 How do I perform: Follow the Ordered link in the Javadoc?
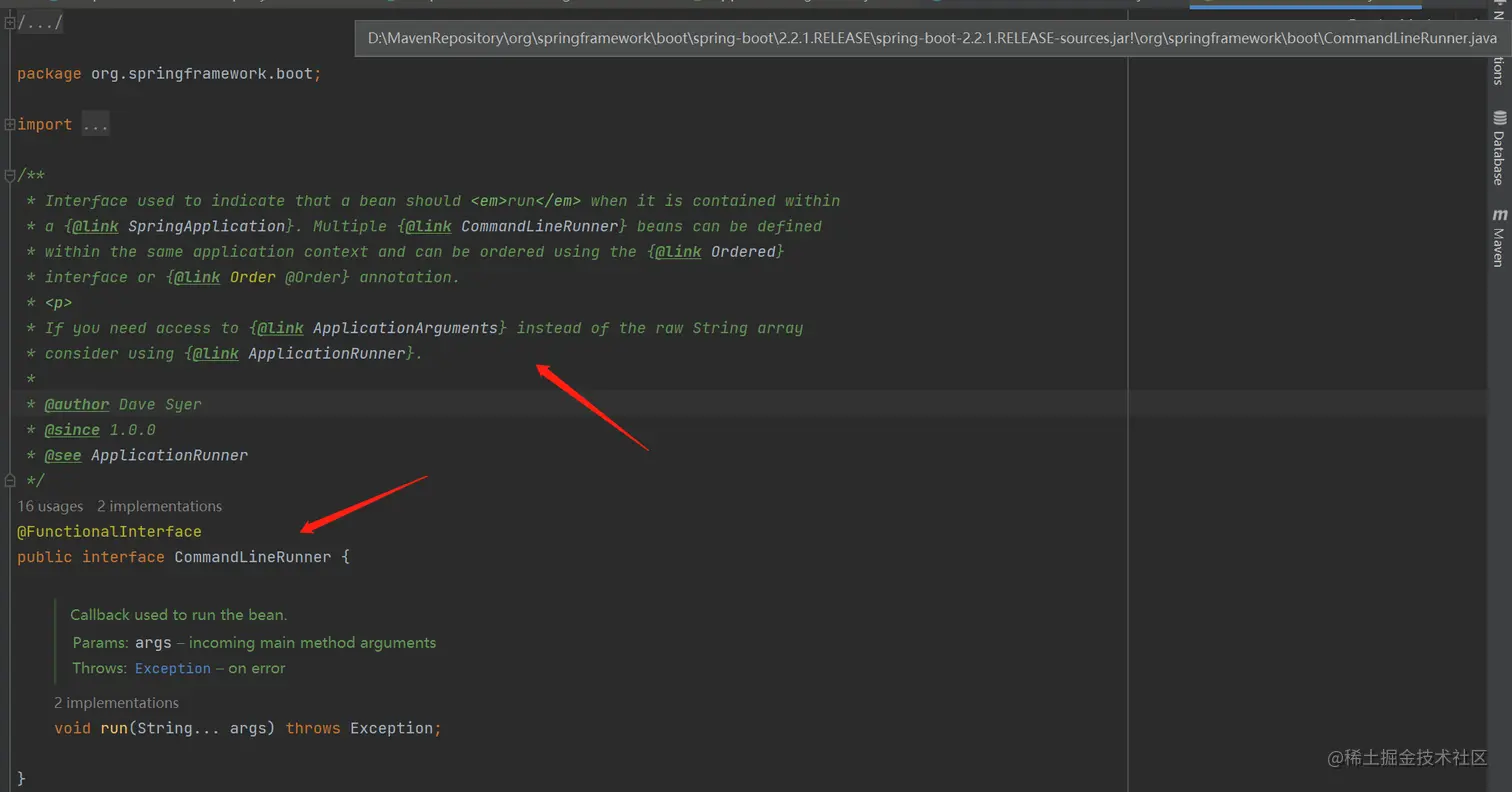(x=743, y=252)
